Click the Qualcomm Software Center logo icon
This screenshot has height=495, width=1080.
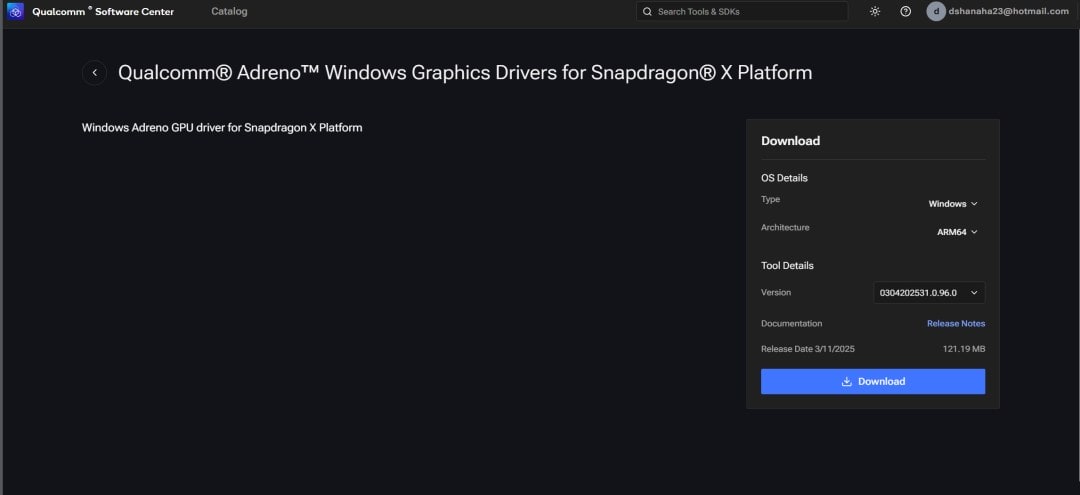pyautogui.click(x=17, y=12)
